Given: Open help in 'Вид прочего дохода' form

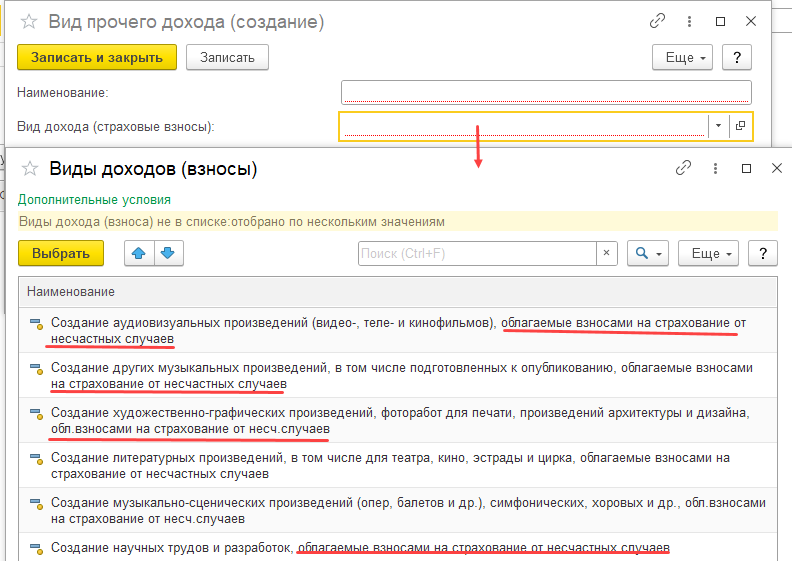Looking at the screenshot, I should coord(737,57).
